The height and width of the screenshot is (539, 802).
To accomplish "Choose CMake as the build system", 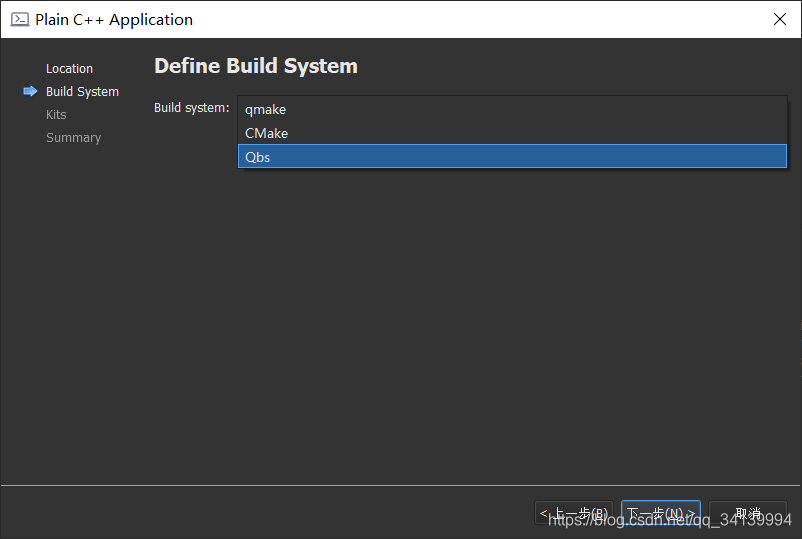I will click(x=512, y=133).
